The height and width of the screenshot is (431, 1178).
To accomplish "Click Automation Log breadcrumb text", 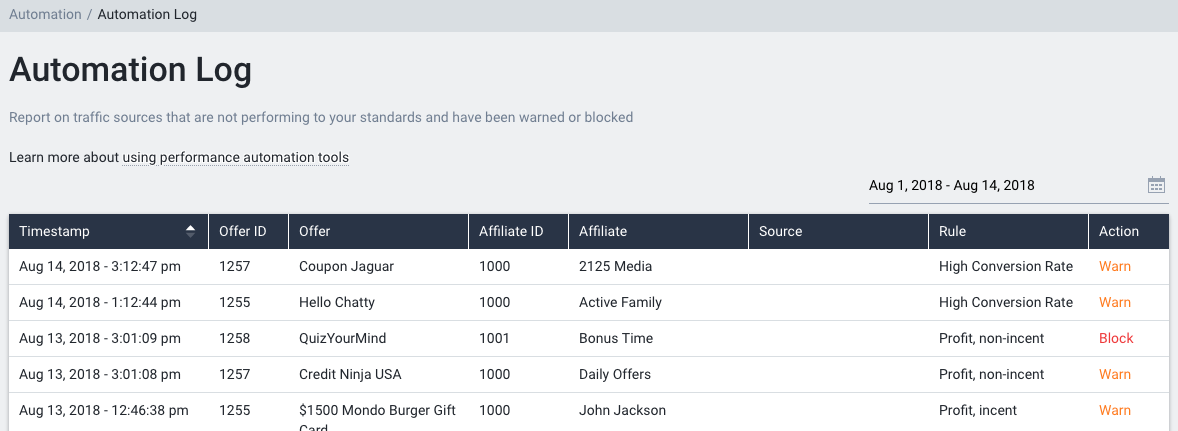I will click(x=147, y=14).
